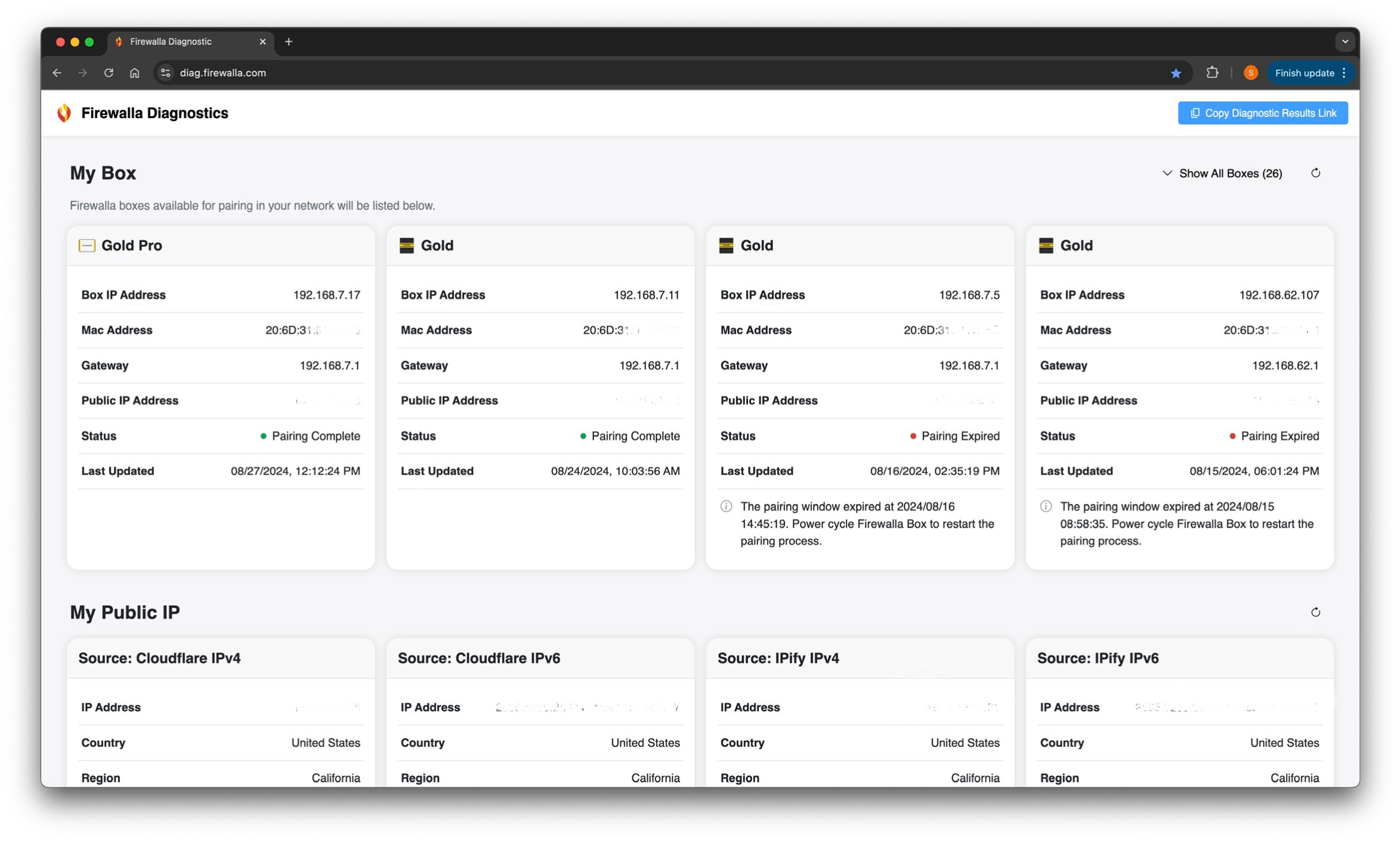Click the Gold icon for box 192.168.62.107
Viewport: 1400px width, 841px height.
point(1045,245)
